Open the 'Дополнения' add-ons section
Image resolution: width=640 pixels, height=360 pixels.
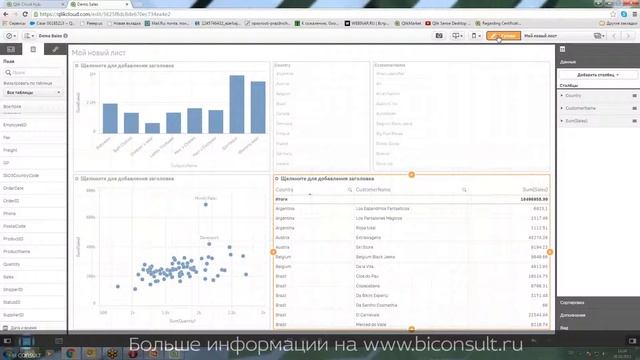coord(598,315)
